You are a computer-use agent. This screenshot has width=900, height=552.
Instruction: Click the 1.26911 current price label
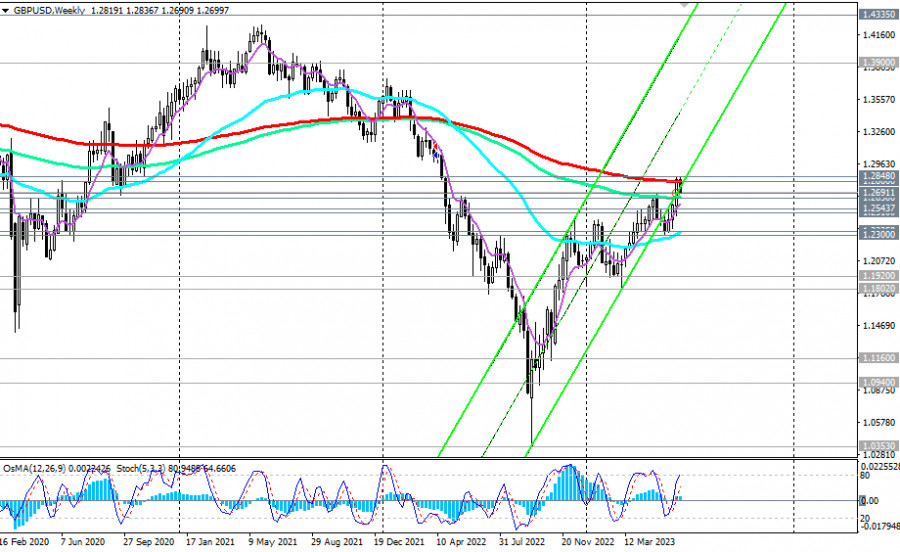click(x=877, y=191)
